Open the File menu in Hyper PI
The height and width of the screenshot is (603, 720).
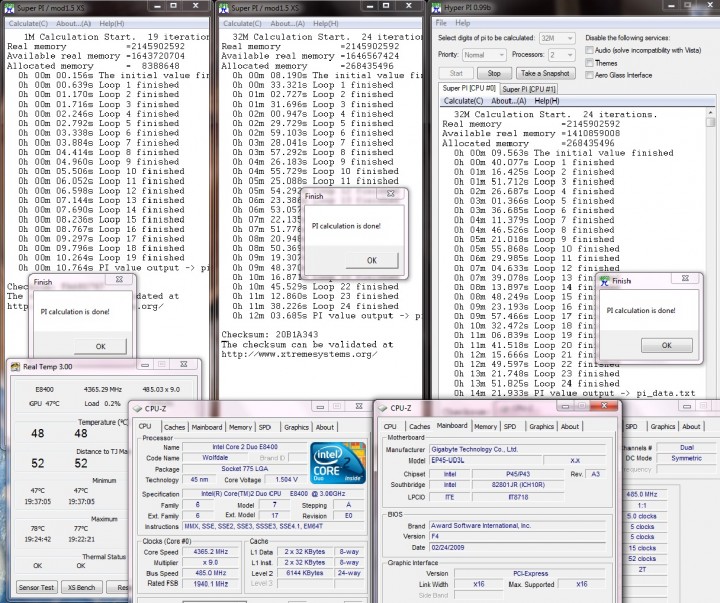click(x=441, y=23)
